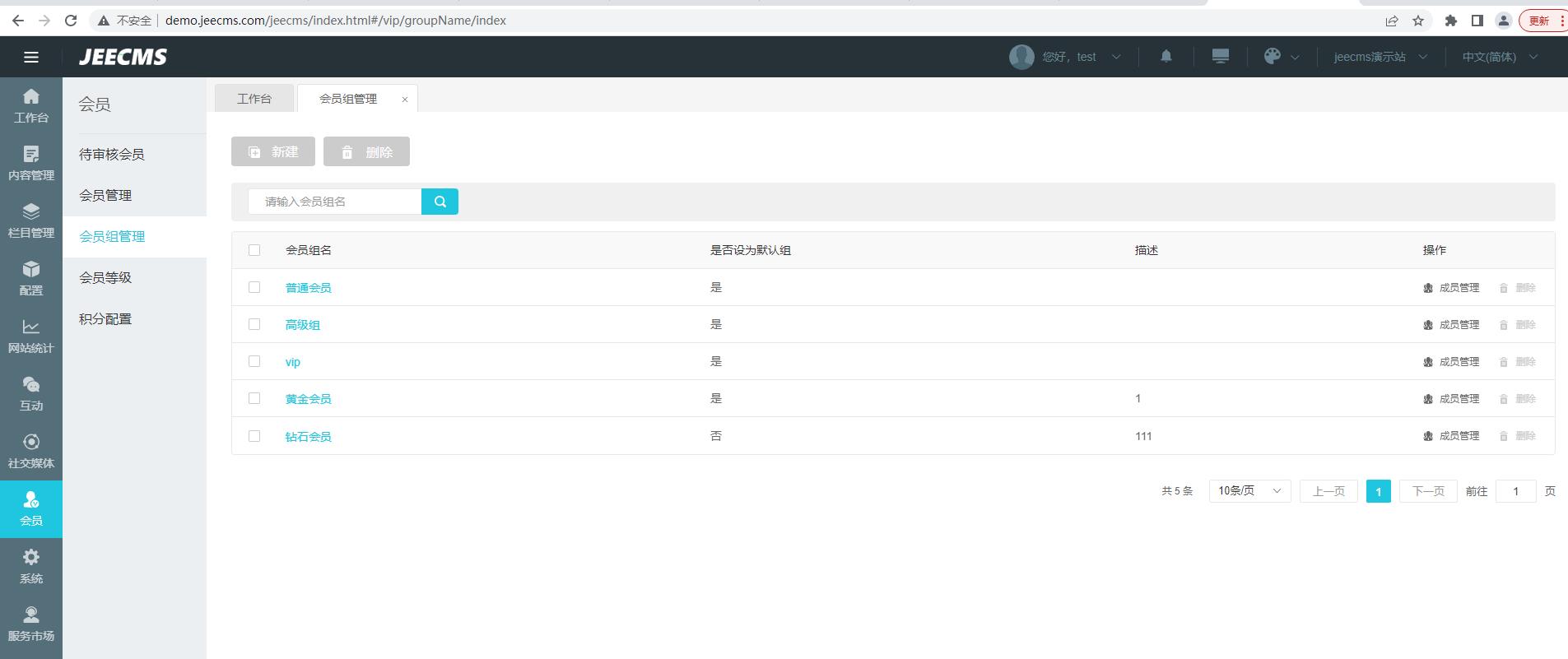The height and width of the screenshot is (659, 1568).
Task: Check the vip row checkbox
Action: tap(254, 361)
